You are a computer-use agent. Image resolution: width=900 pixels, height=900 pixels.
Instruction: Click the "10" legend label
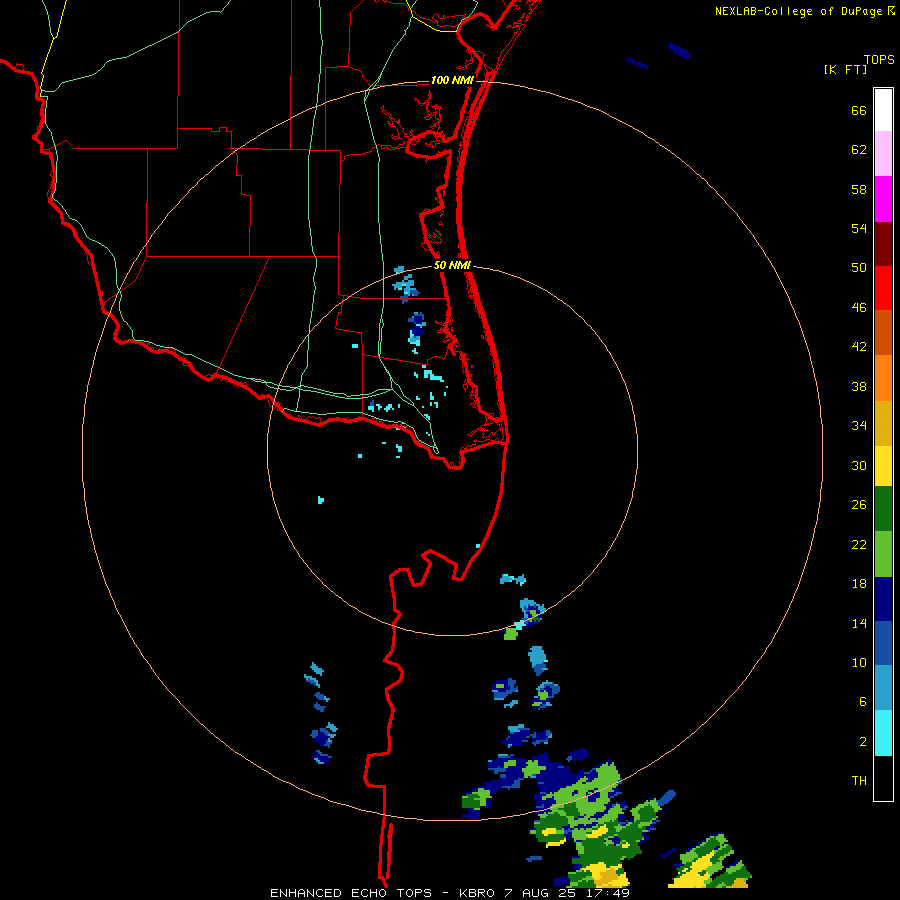(859, 663)
